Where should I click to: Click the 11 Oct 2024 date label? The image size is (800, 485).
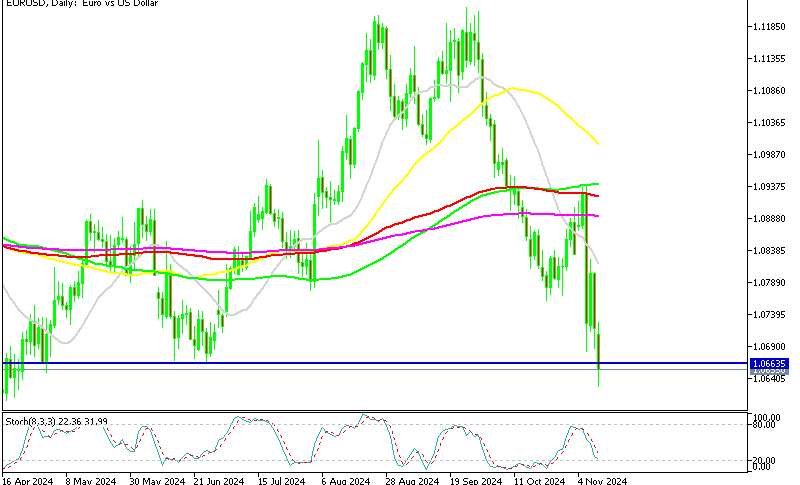(539, 481)
